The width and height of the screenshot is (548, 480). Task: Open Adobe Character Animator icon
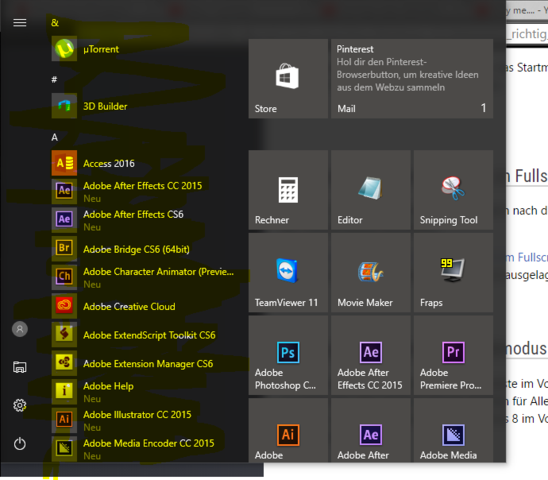click(64, 277)
